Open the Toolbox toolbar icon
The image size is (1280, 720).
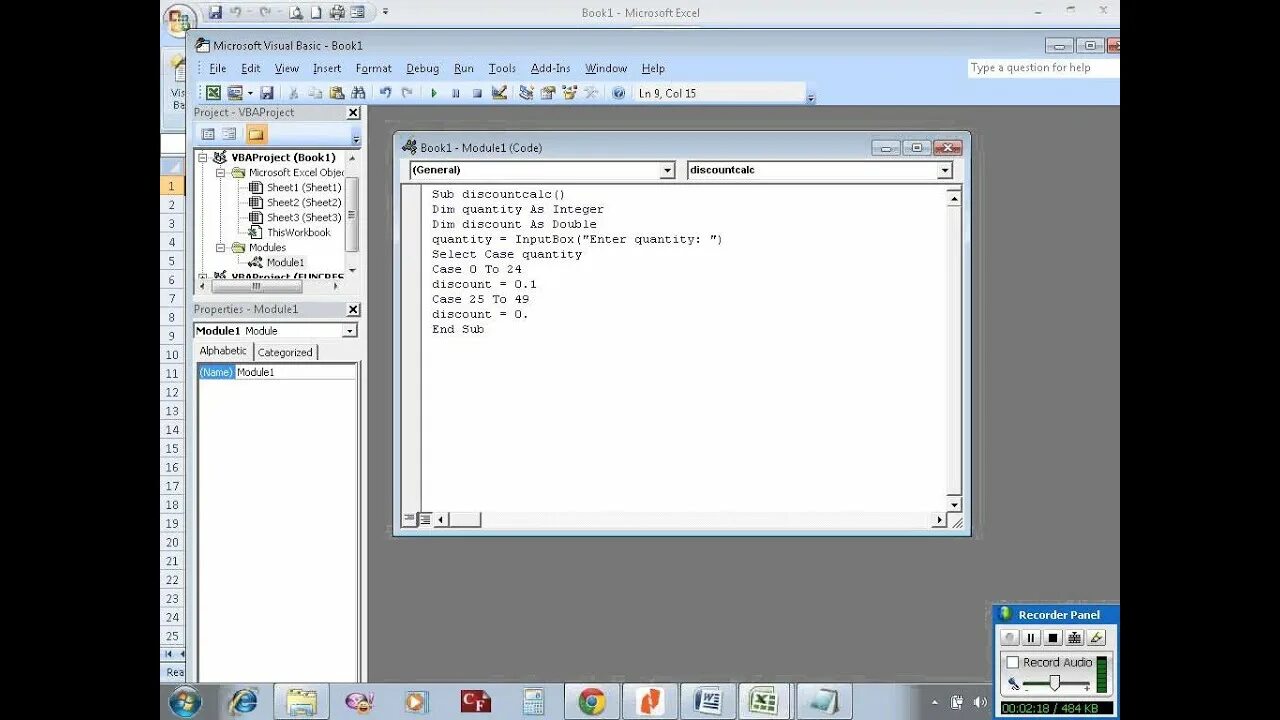pyautogui.click(x=591, y=93)
